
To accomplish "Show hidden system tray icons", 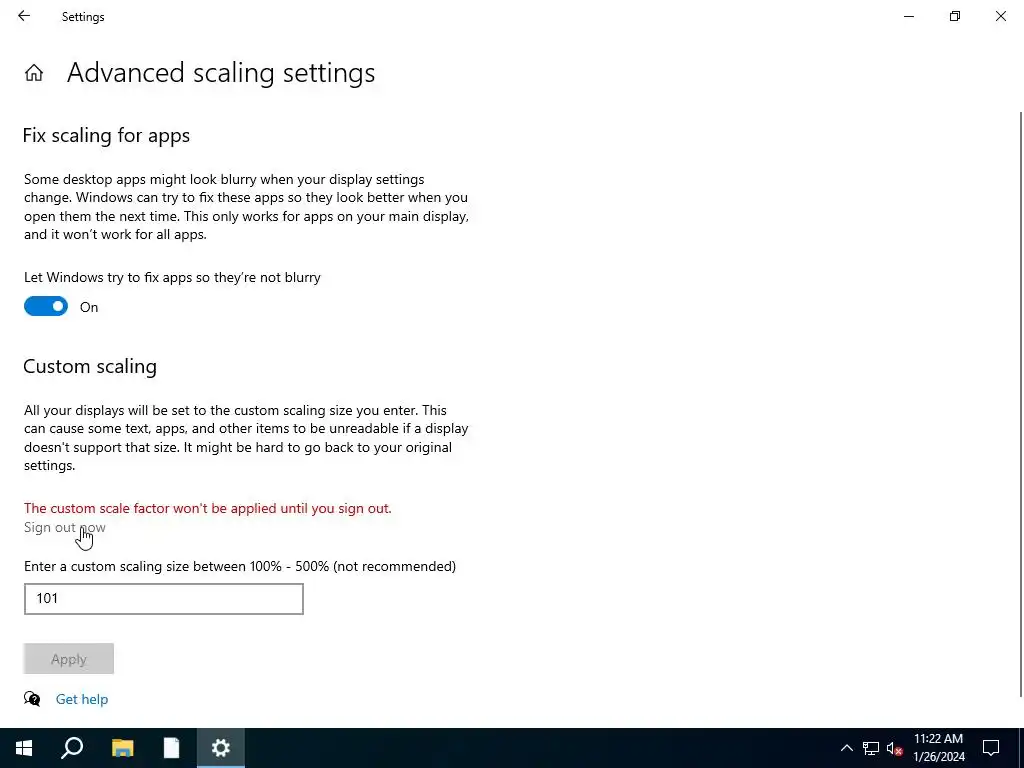I will [846, 748].
